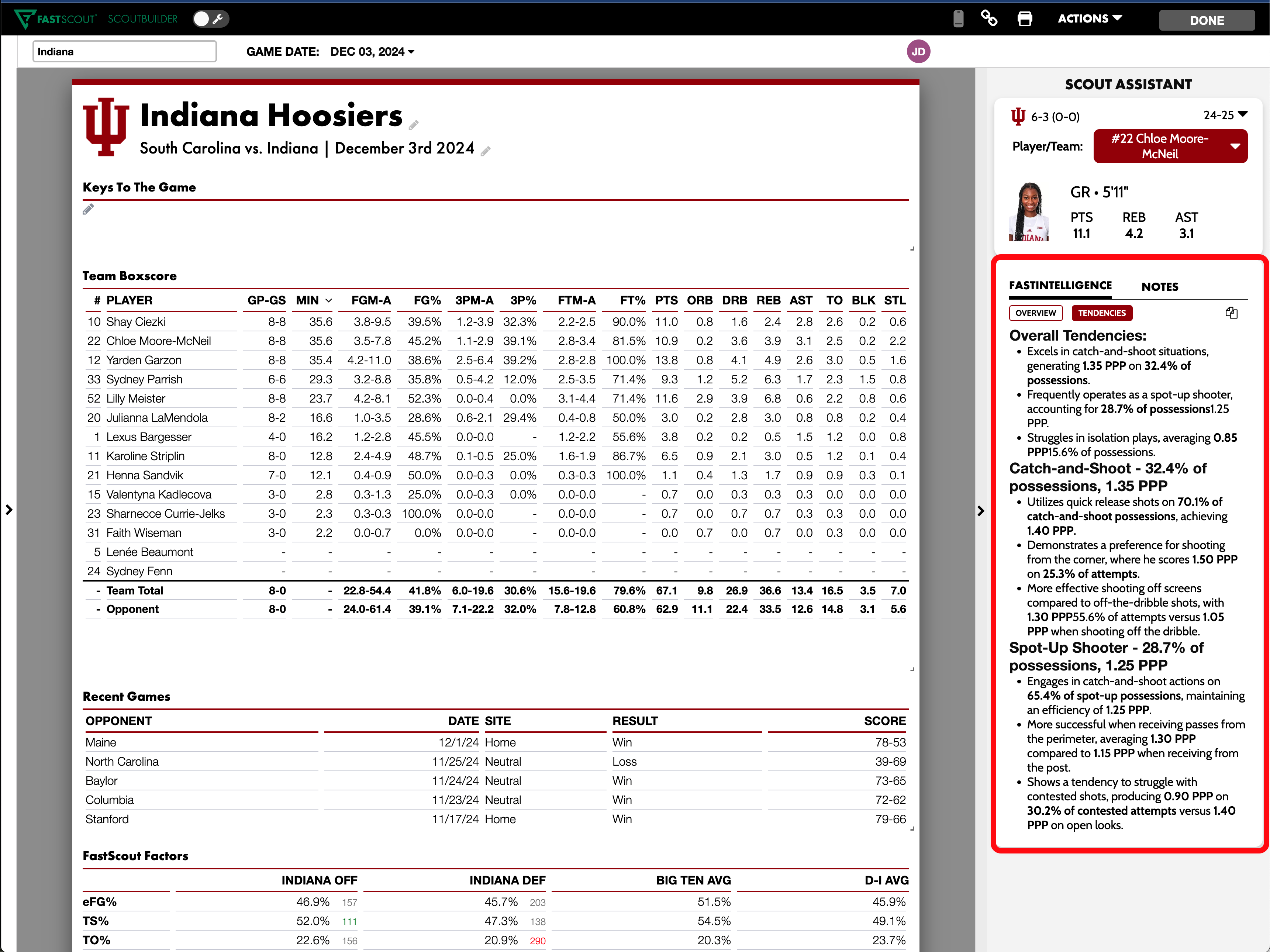
Task: Select the Overview pill toggle
Action: click(x=1035, y=313)
